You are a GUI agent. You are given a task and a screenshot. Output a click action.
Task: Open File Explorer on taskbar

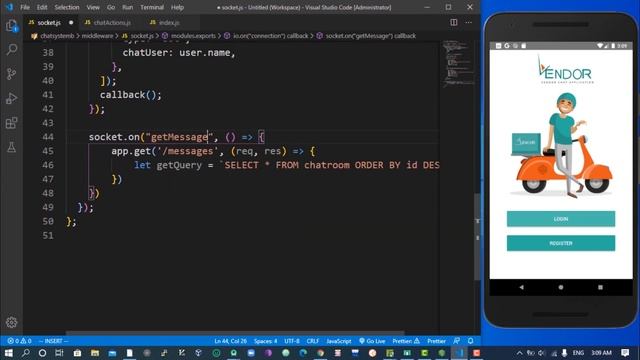[x=95, y=353]
